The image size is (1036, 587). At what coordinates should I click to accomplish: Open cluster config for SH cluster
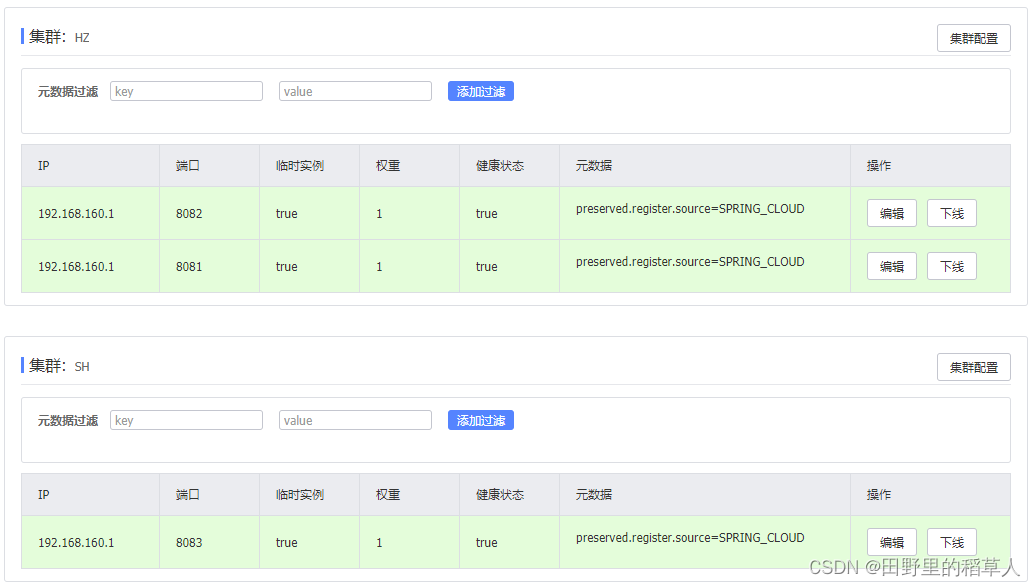point(973,368)
